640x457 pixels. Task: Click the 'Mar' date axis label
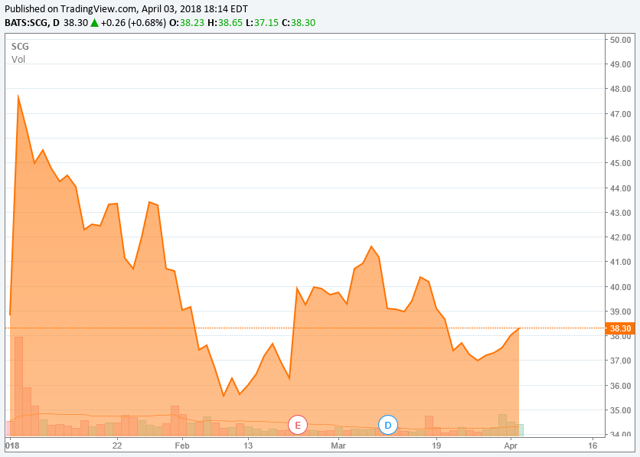pyautogui.click(x=338, y=445)
